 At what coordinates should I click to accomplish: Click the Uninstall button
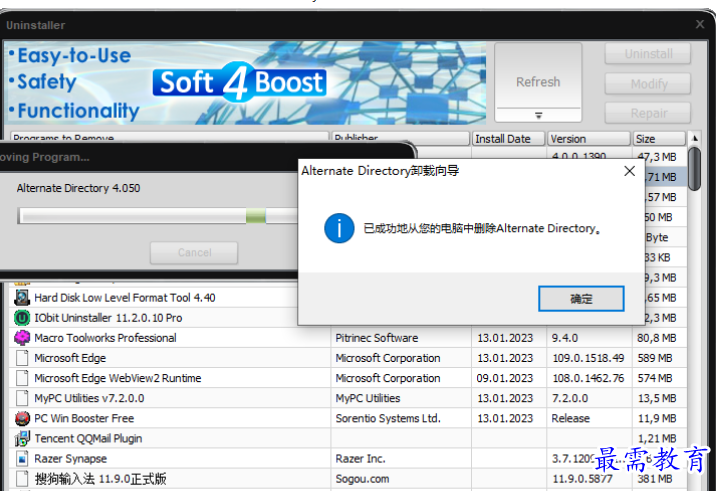648,54
